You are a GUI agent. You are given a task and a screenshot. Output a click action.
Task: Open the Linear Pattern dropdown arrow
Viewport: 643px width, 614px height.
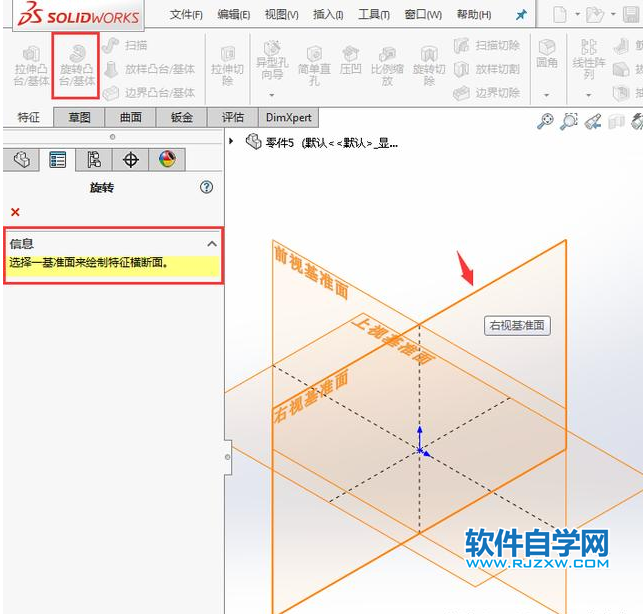pos(588,95)
